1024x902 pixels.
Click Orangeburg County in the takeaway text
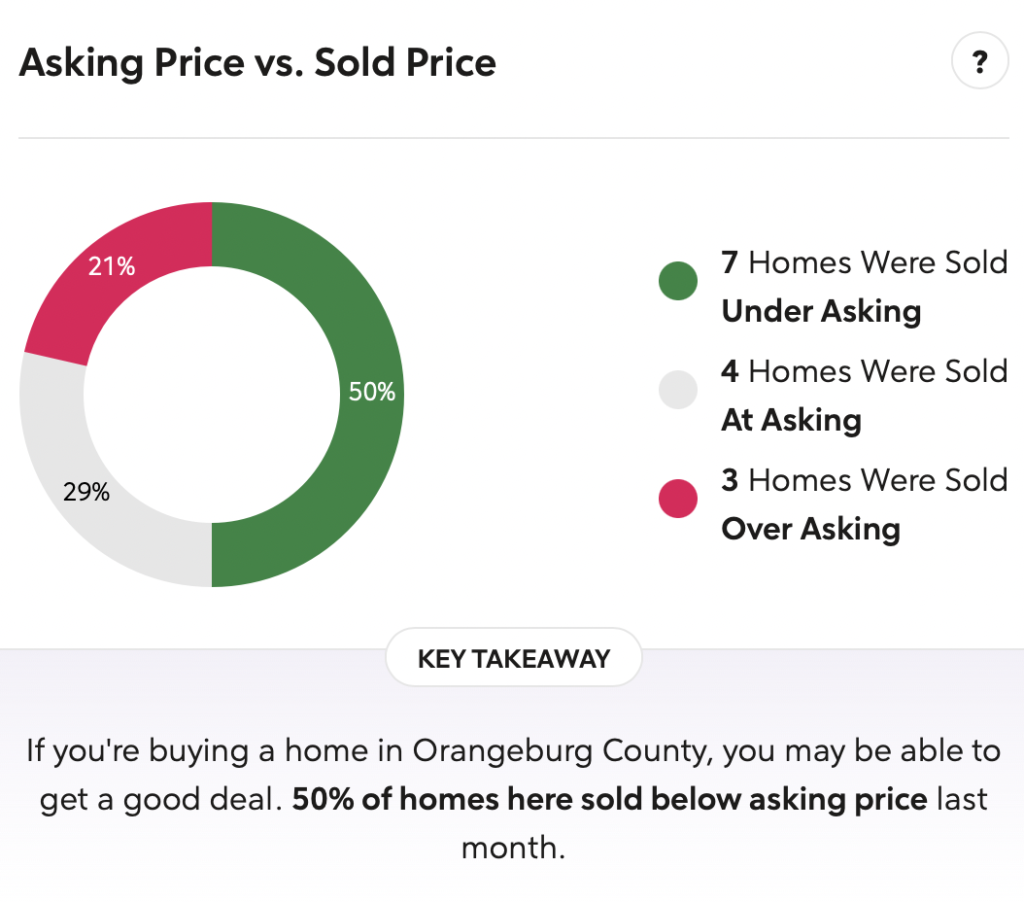[x=560, y=751]
